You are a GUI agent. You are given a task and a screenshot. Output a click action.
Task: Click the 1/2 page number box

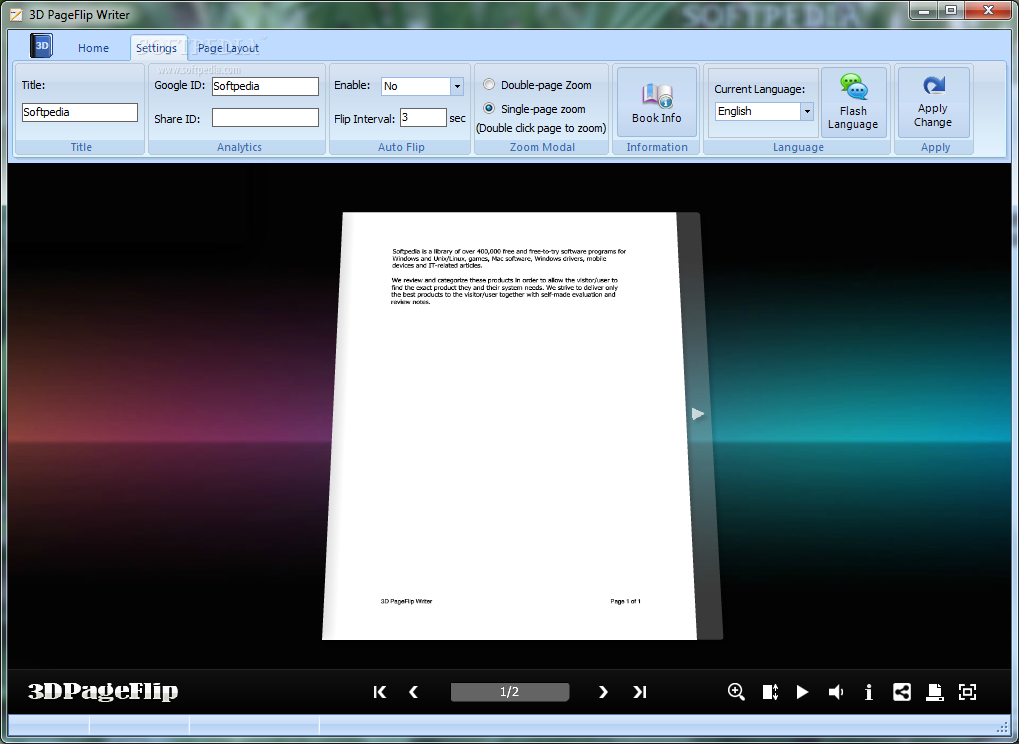510,692
